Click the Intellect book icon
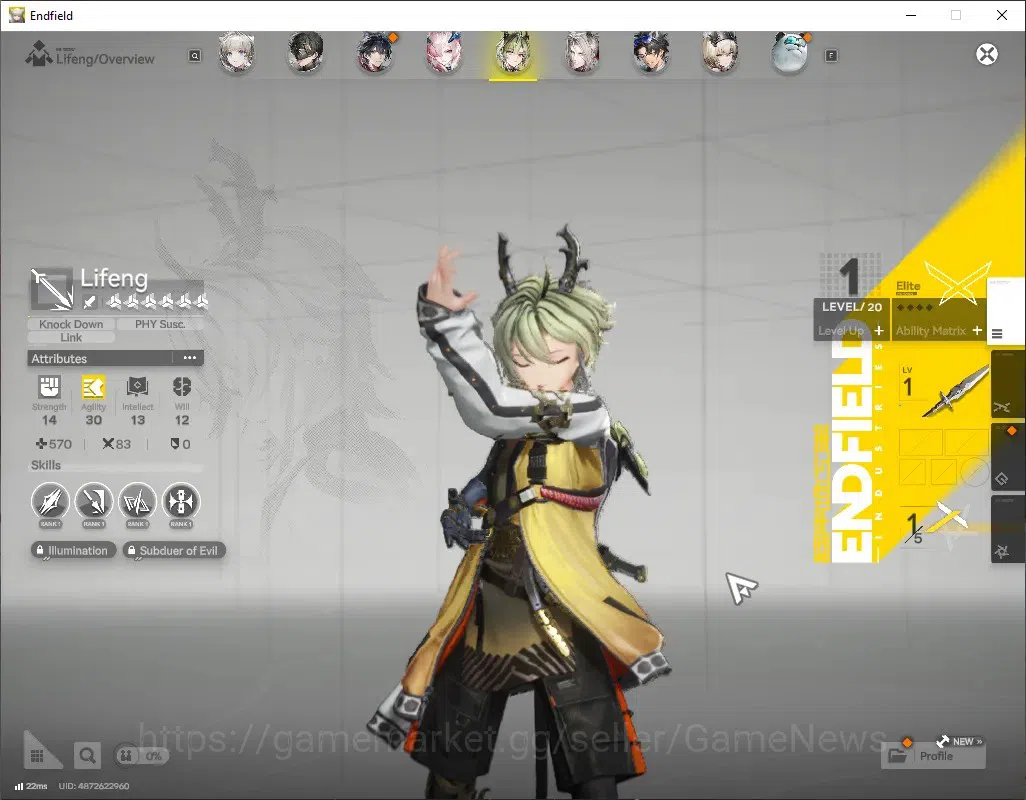Screen dimensions: 1026x800 tap(137, 387)
